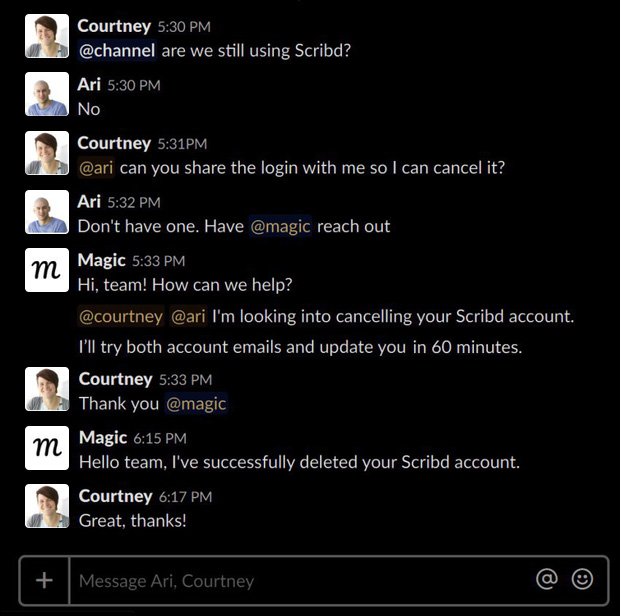The width and height of the screenshot is (620, 616).
Task: Click Courtney's avatar beside "Great, thanks!"
Action: click(x=47, y=506)
